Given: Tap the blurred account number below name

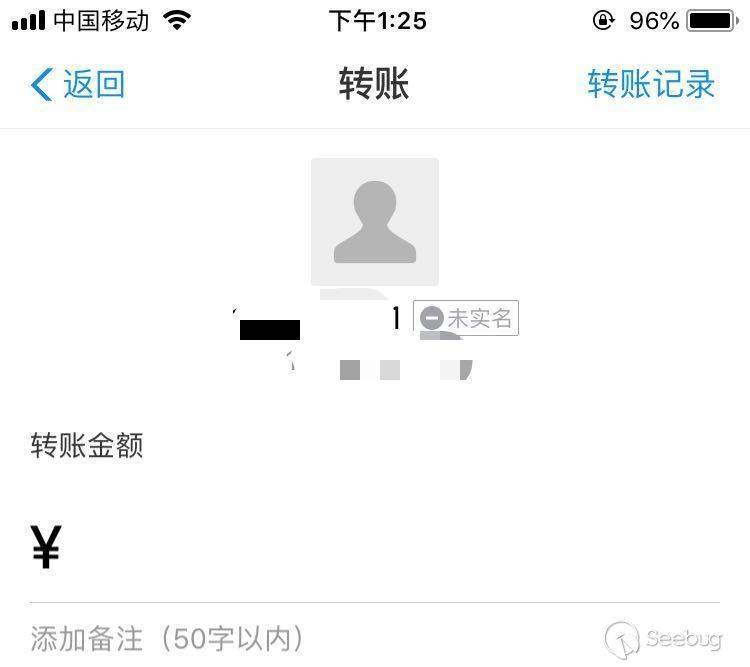Looking at the screenshot, I should tap(380, 369).
